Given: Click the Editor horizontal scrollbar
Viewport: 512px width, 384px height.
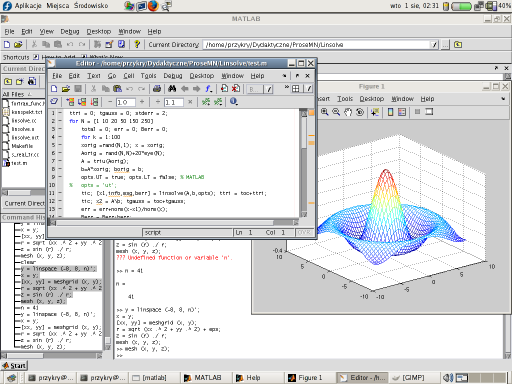Looking at the screenshot, I should point(175,223).
